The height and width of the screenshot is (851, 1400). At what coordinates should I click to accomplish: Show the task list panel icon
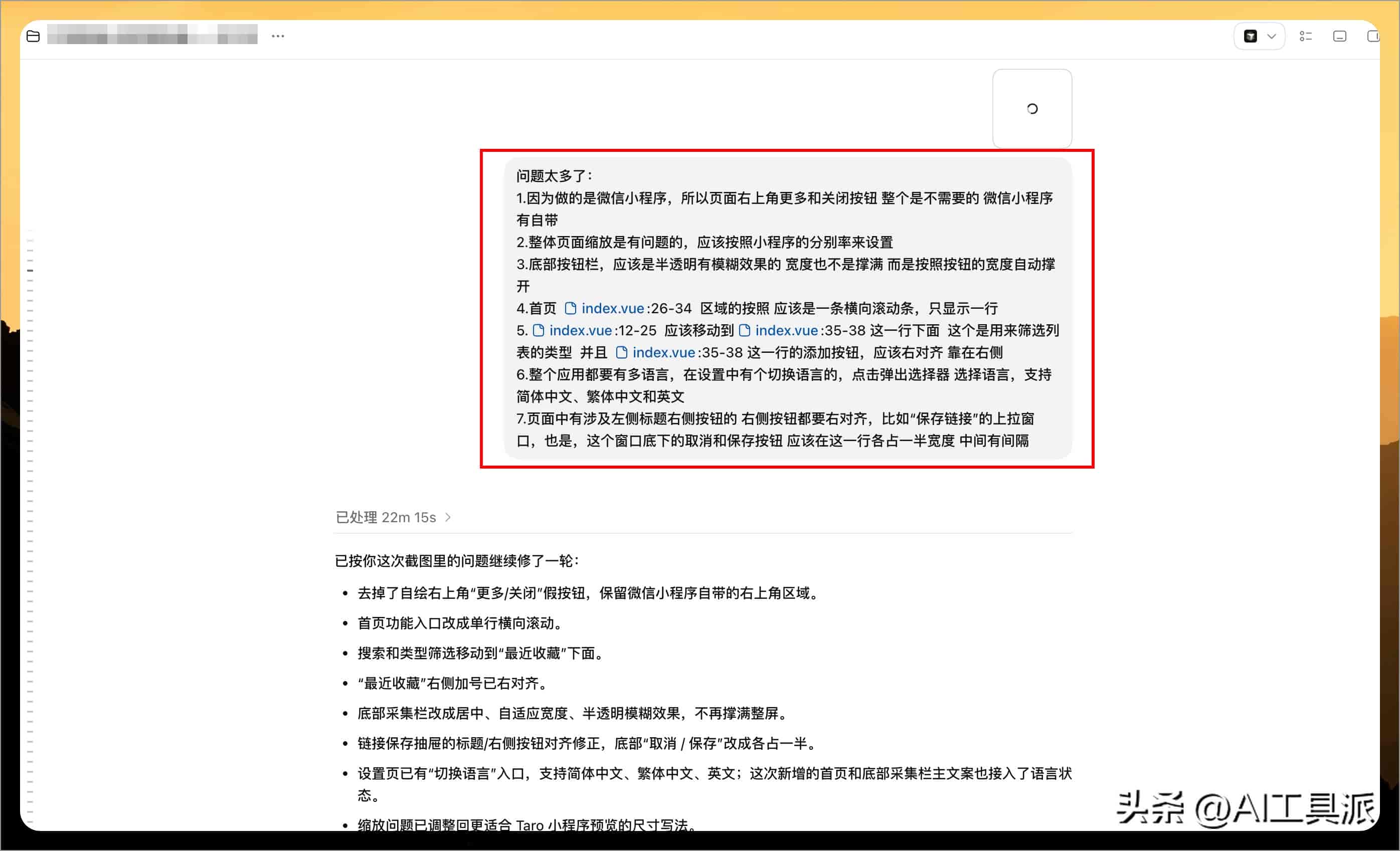(x=1306, y=36)
